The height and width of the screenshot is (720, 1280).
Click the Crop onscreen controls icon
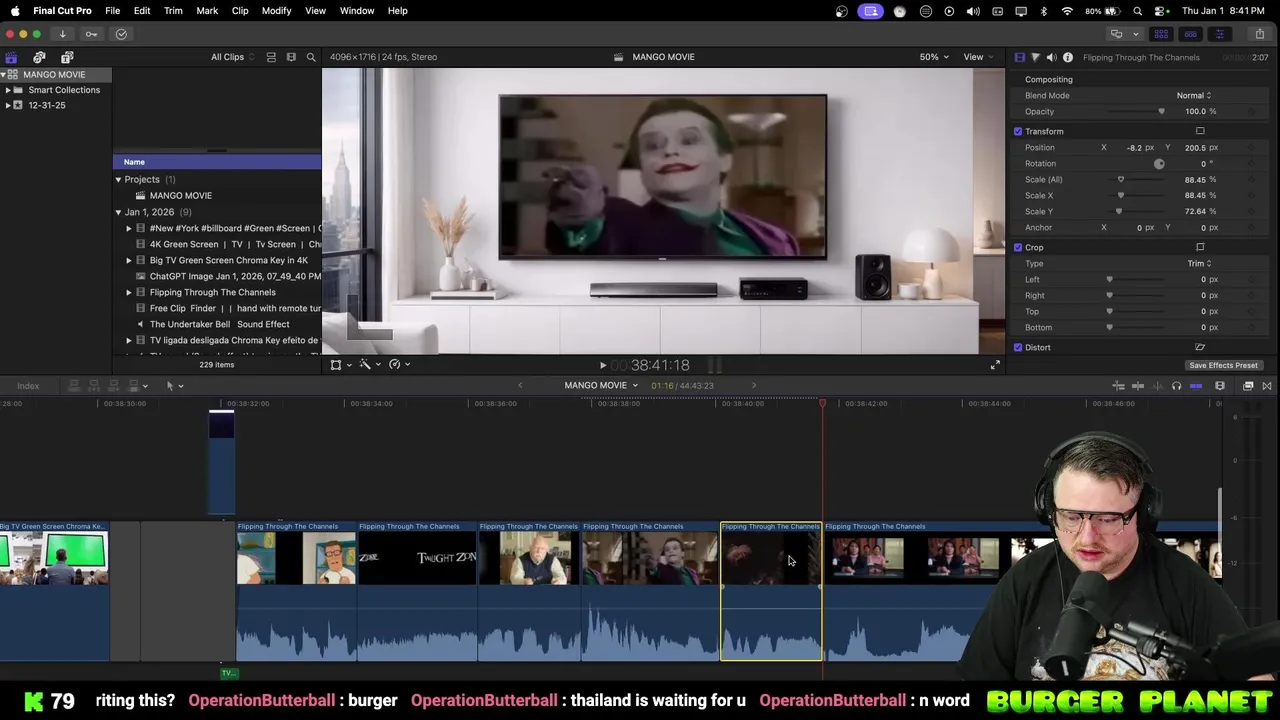[x=1200, y=247]
